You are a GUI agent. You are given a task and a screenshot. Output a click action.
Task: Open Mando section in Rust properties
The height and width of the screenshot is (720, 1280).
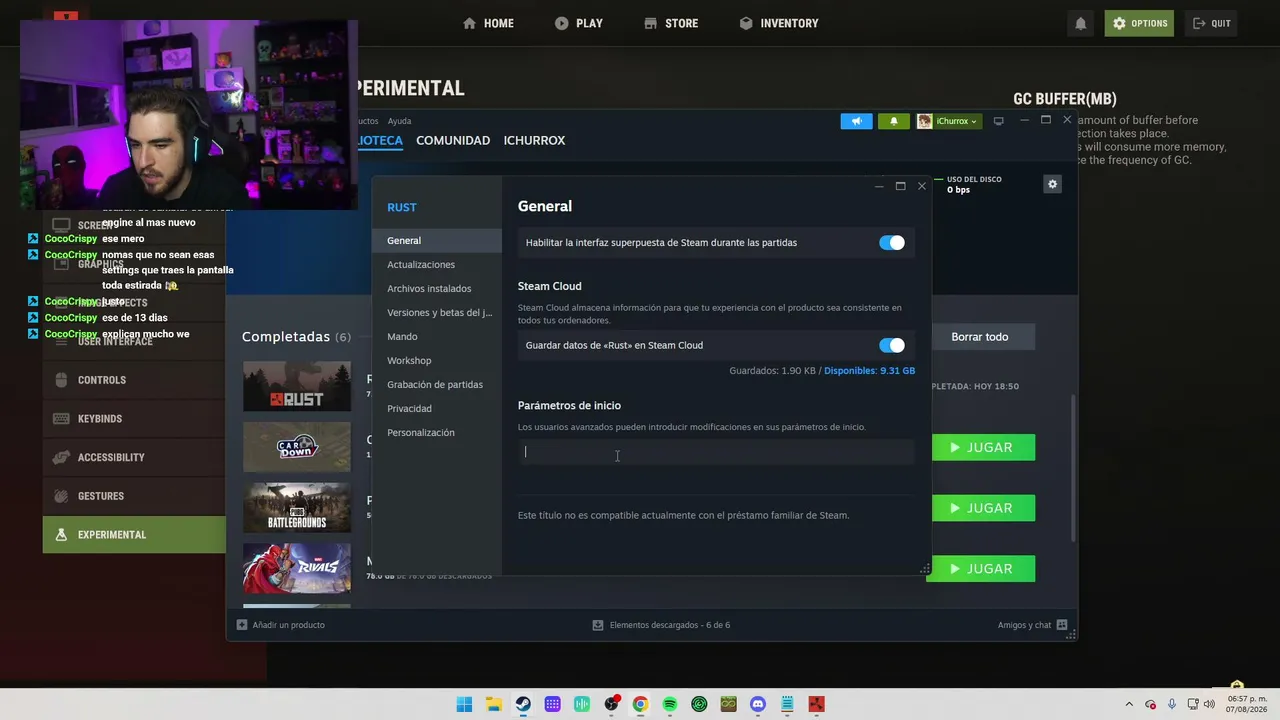point(437,337)
